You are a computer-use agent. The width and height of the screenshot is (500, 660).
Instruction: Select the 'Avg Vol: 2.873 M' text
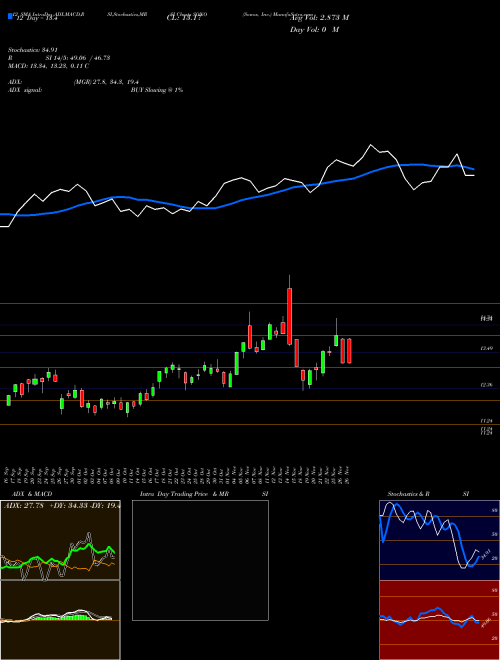tap(319, 18)
